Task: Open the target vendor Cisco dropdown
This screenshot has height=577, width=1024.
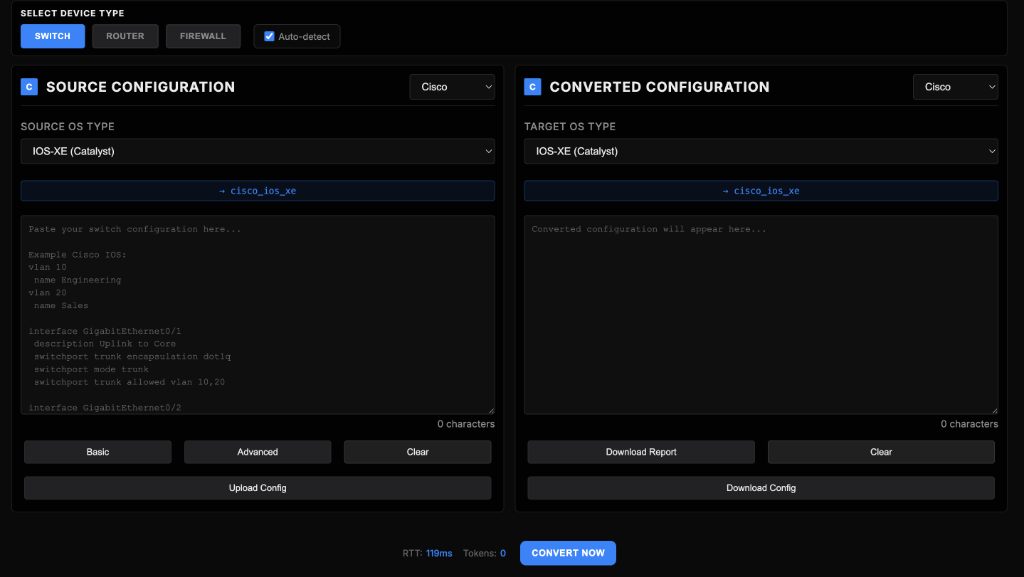Action: click(x=955, y=87)
